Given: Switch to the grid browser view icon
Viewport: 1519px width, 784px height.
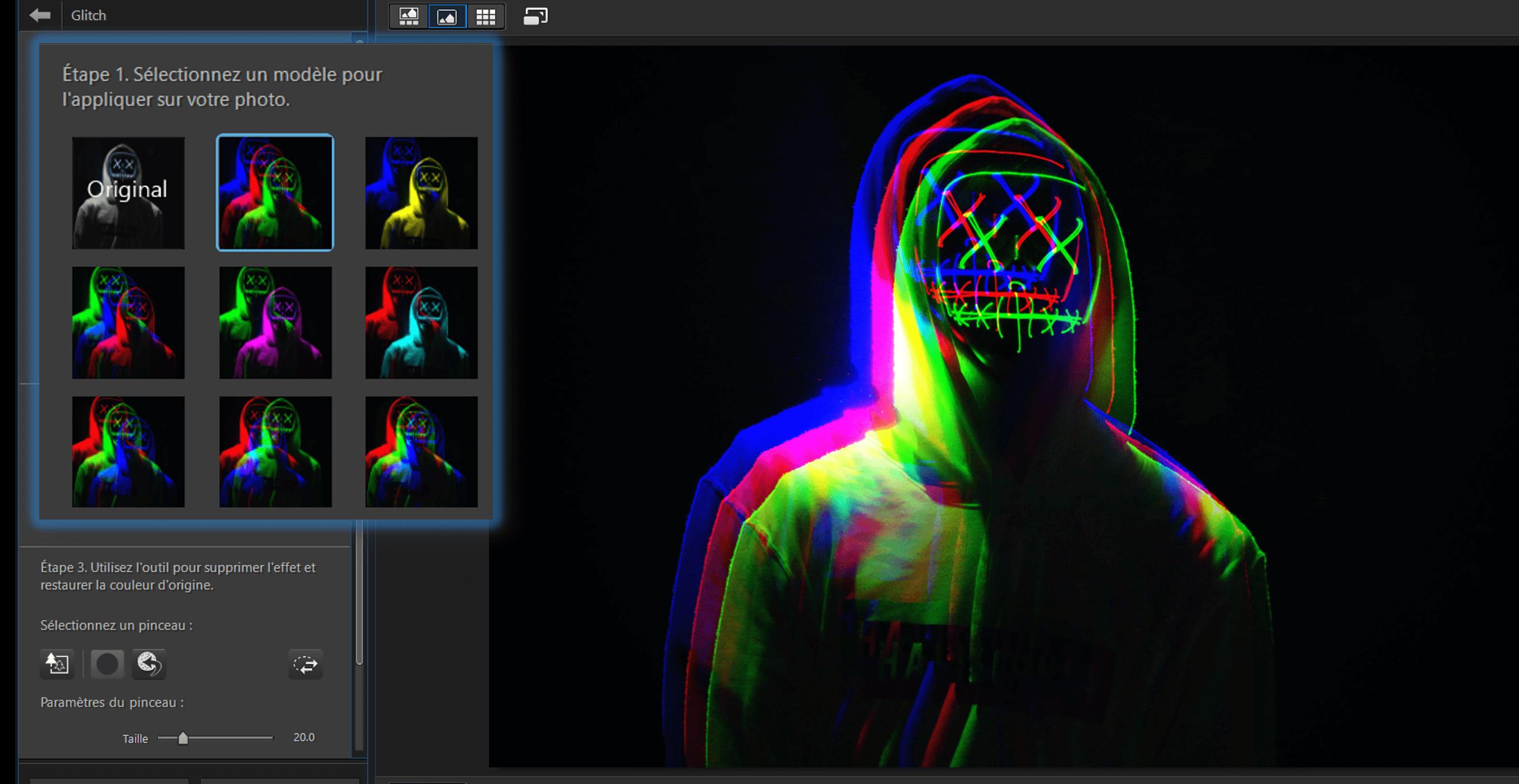Looking at the screenshot, I should tap(486, 16).
